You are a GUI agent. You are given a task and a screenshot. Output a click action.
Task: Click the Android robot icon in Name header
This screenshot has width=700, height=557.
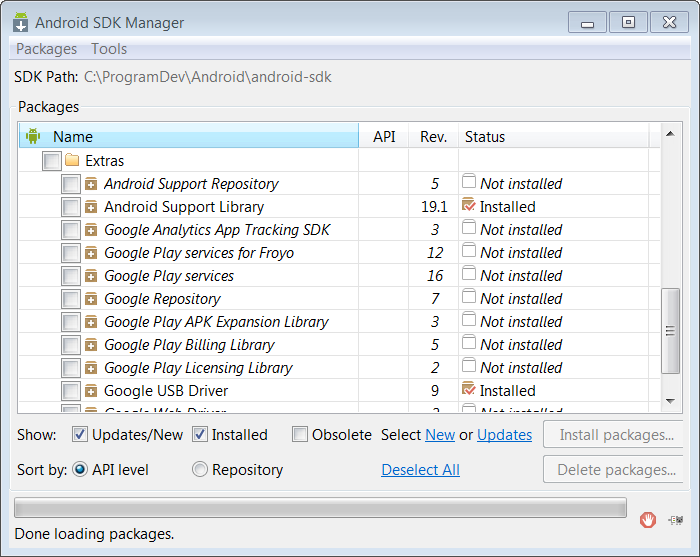(x=33, y=137)
